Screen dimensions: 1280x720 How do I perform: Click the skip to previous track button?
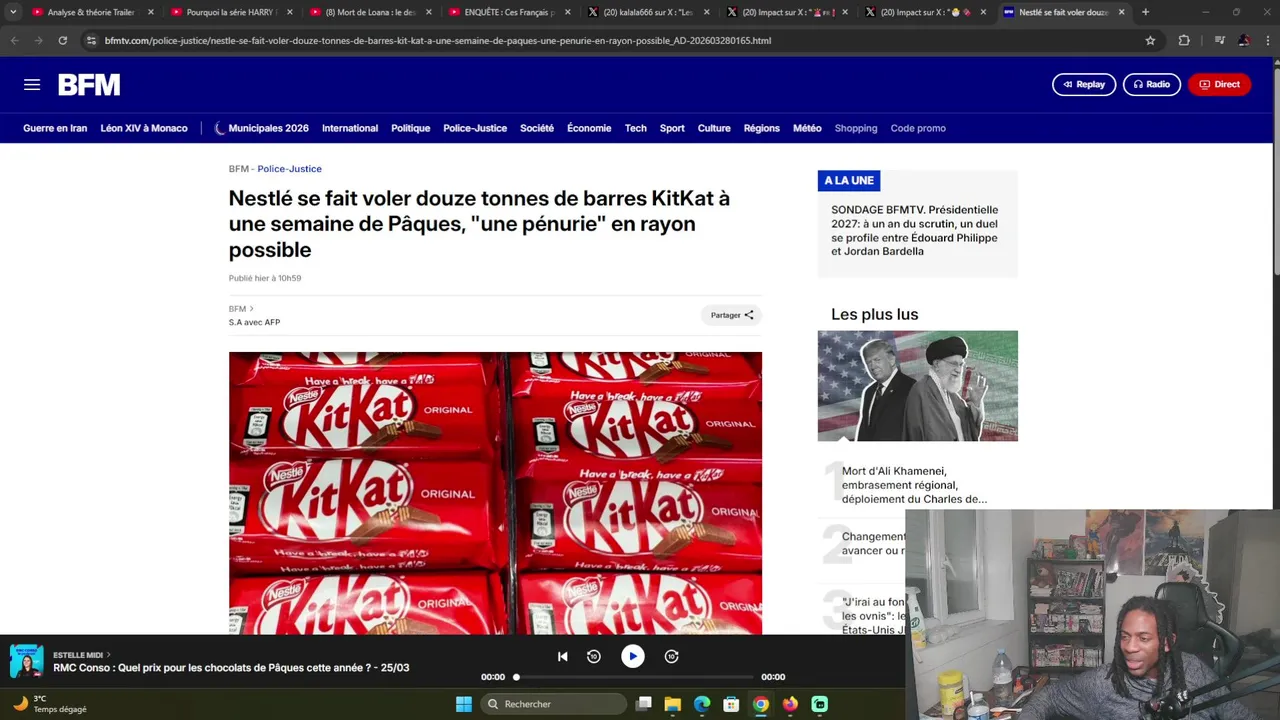[563, 656]
